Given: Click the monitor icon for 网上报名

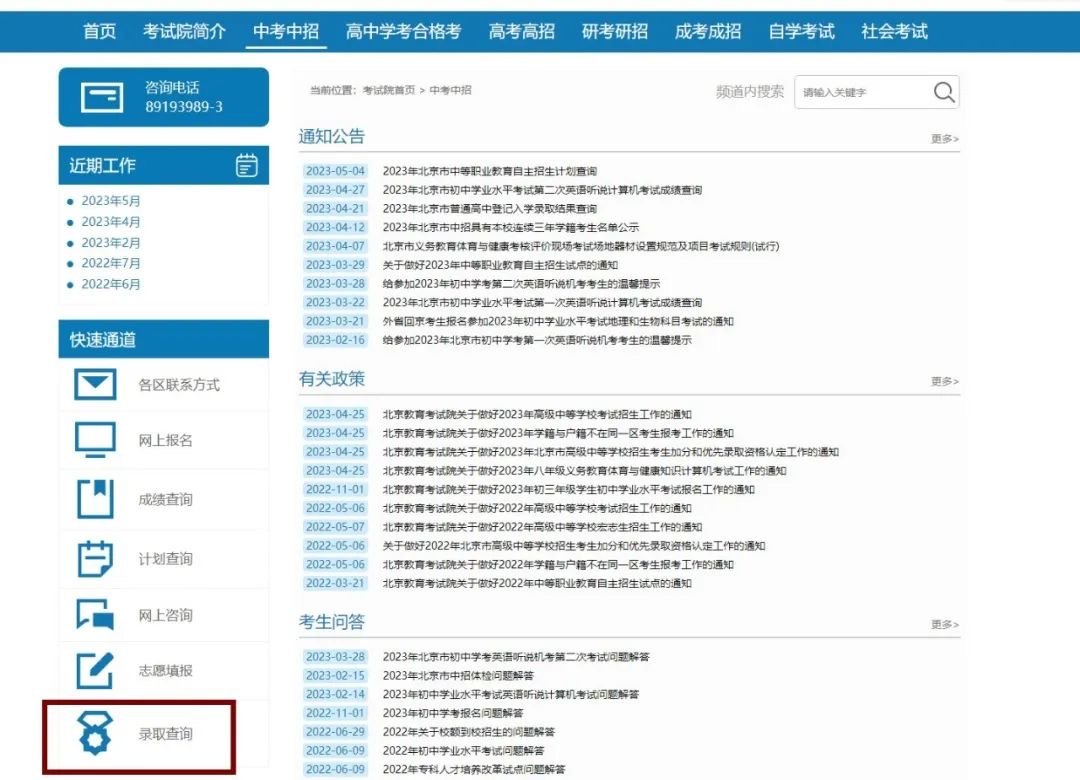Looking at the screenshot, I should [96, 440].
